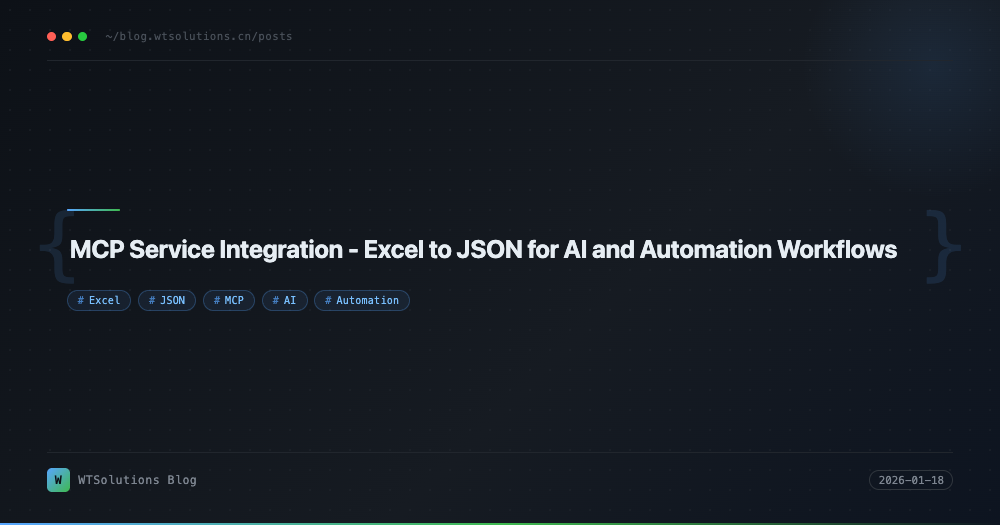Select the # AI tag

[284, 300]
